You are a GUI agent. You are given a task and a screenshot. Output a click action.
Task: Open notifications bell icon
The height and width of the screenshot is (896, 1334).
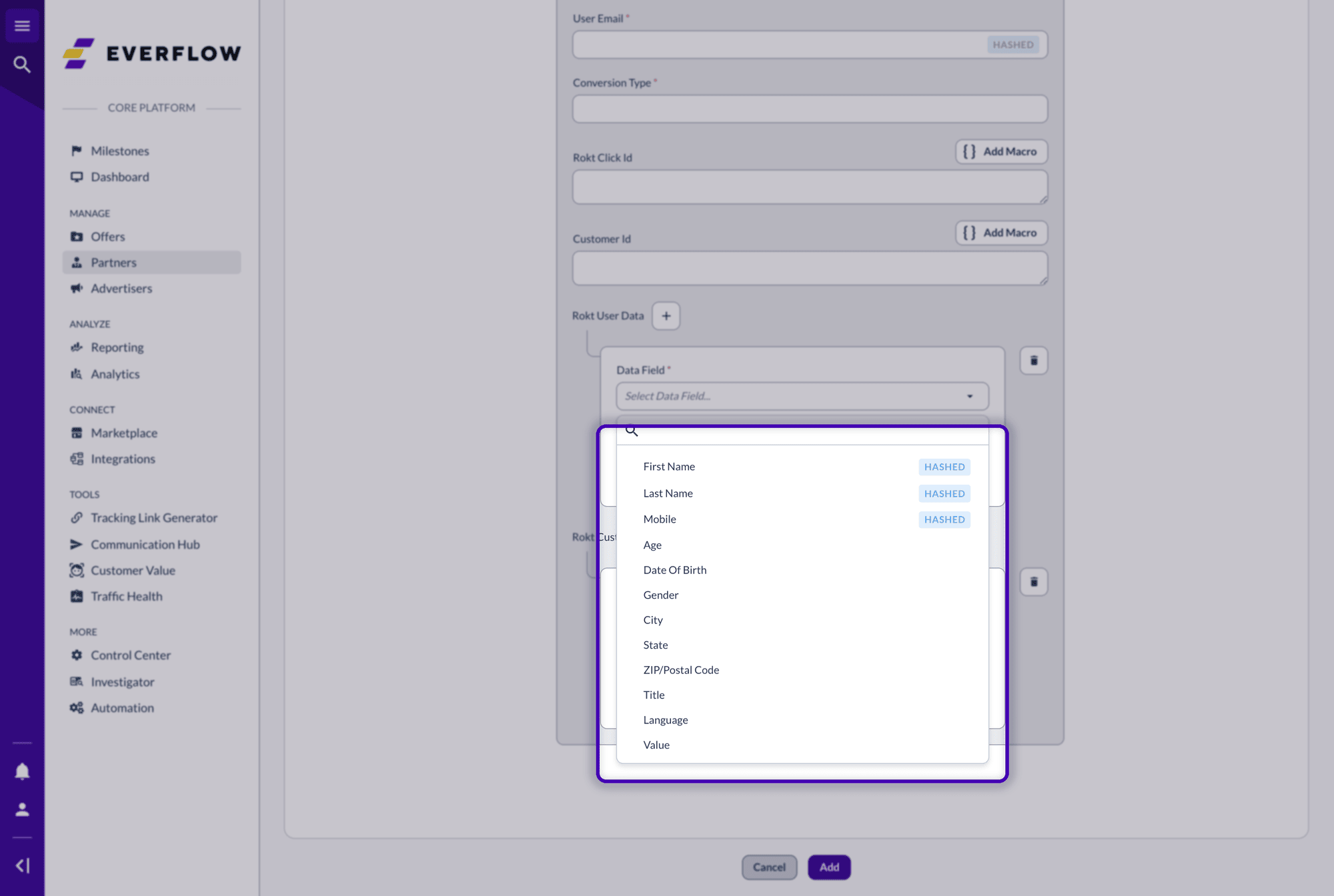(x=22, y=771)
